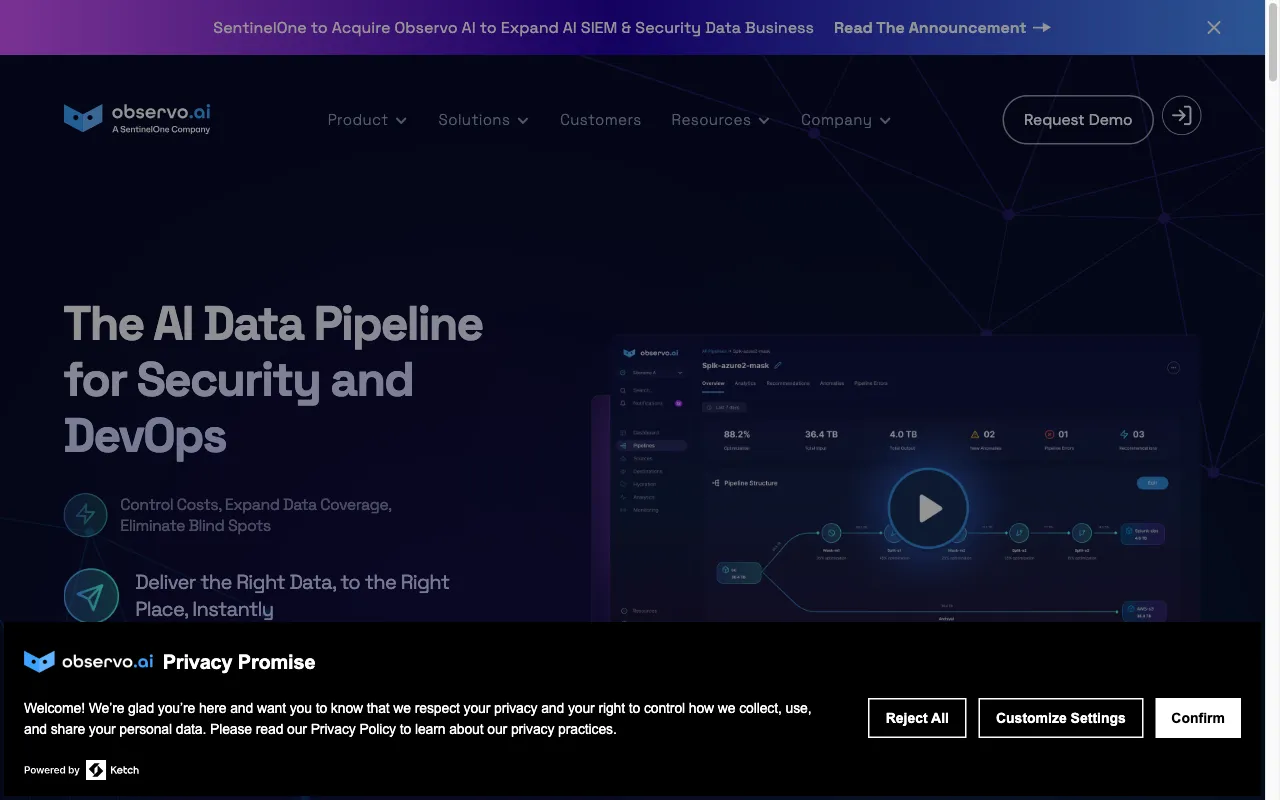Open the Customers page
Image resolution: width=1280 pixels, height=800 pixels.
(x=600, y=120)
